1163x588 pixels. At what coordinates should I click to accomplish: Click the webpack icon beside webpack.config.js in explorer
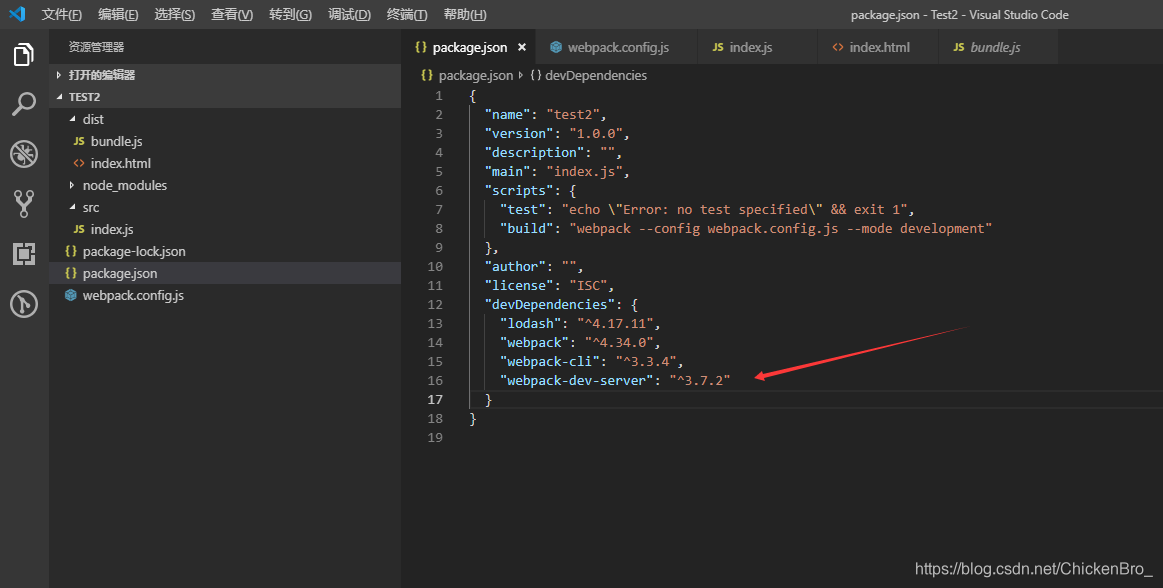pos(70,295)
